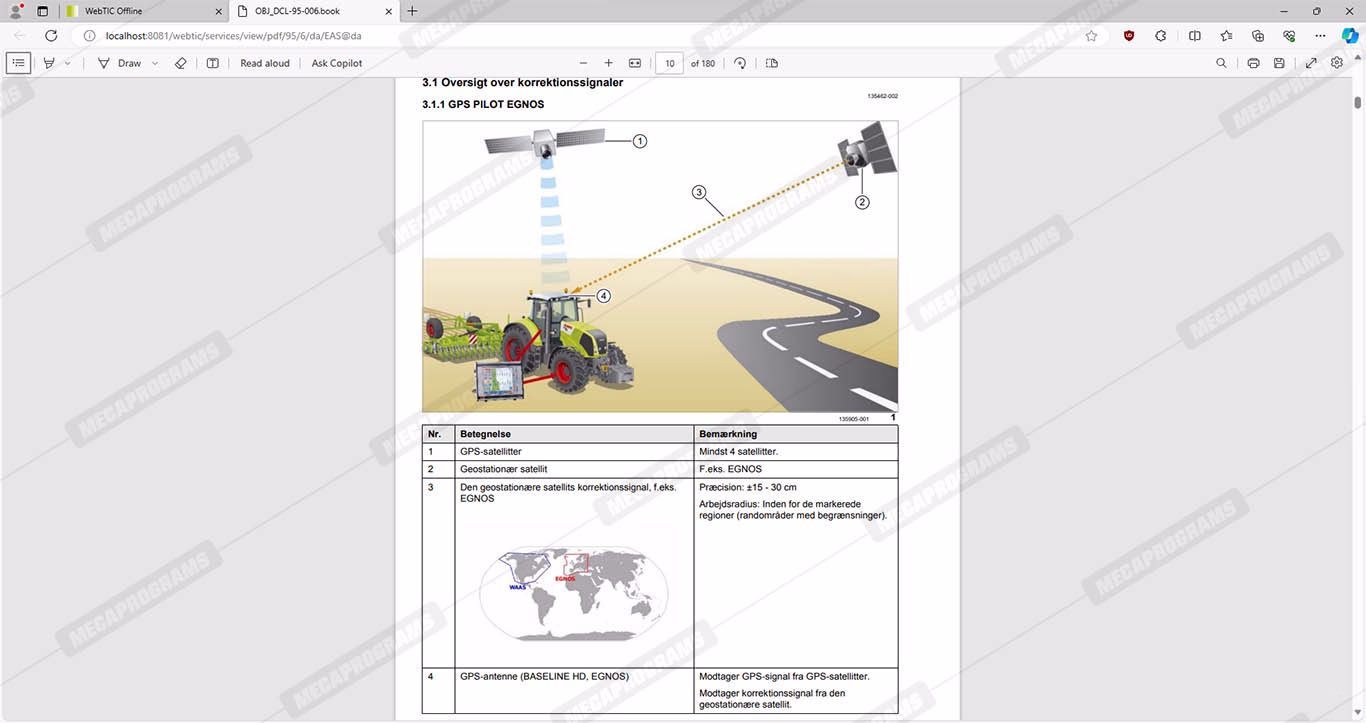Print the PDF document

point(1253,63)
